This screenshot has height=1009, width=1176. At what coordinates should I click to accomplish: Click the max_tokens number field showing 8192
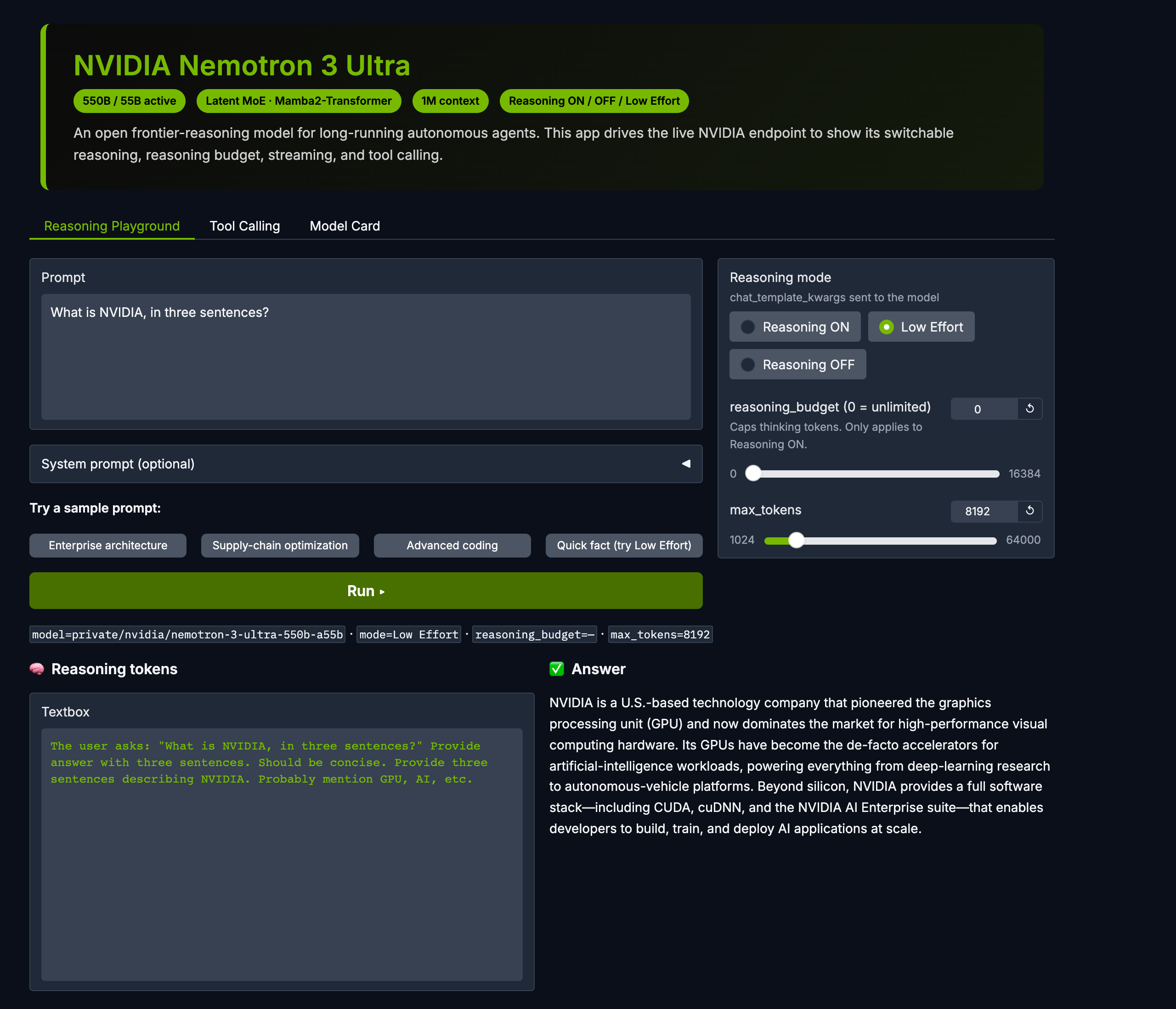(x=984, y=511)
